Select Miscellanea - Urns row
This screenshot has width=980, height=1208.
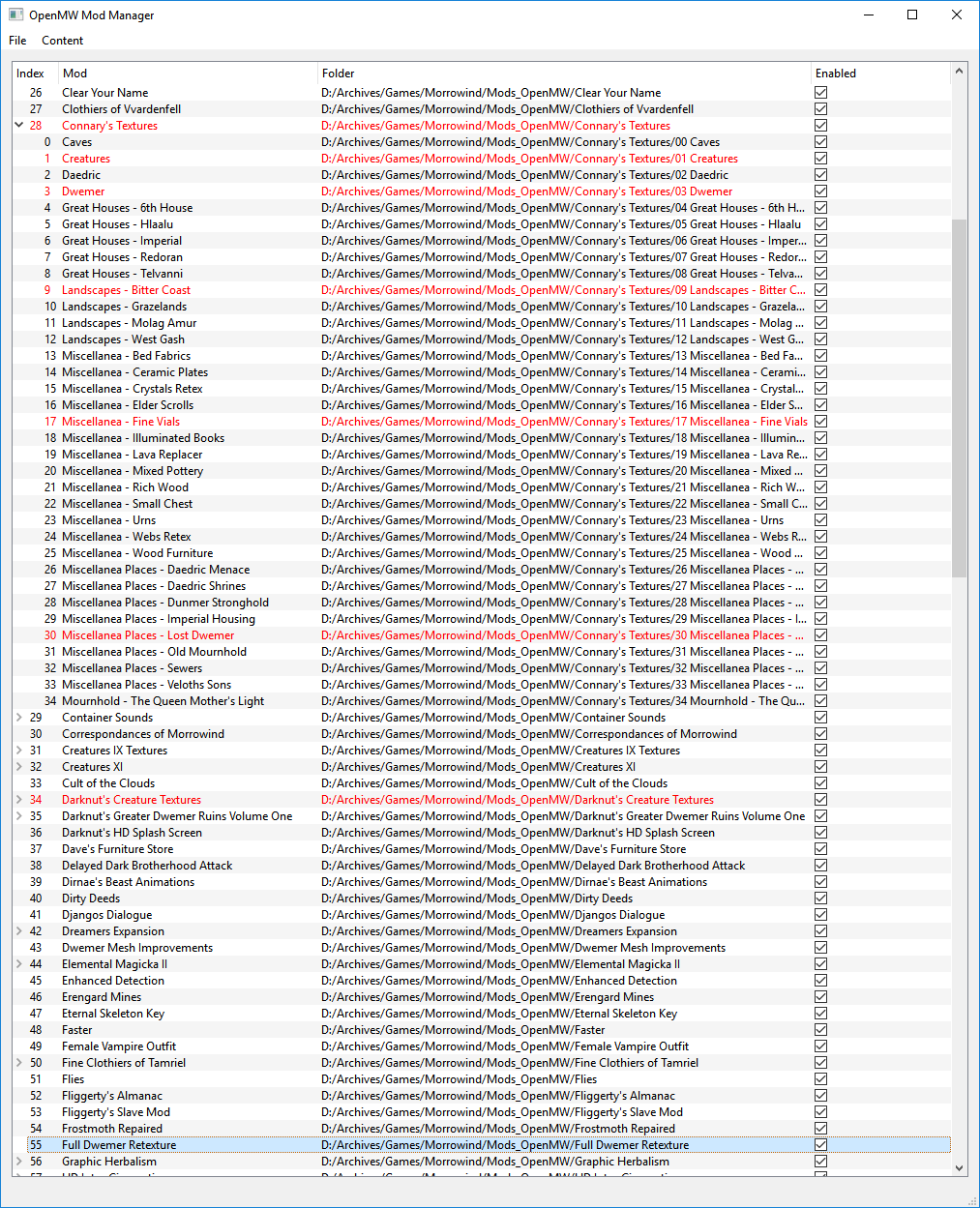click(482, 520)
